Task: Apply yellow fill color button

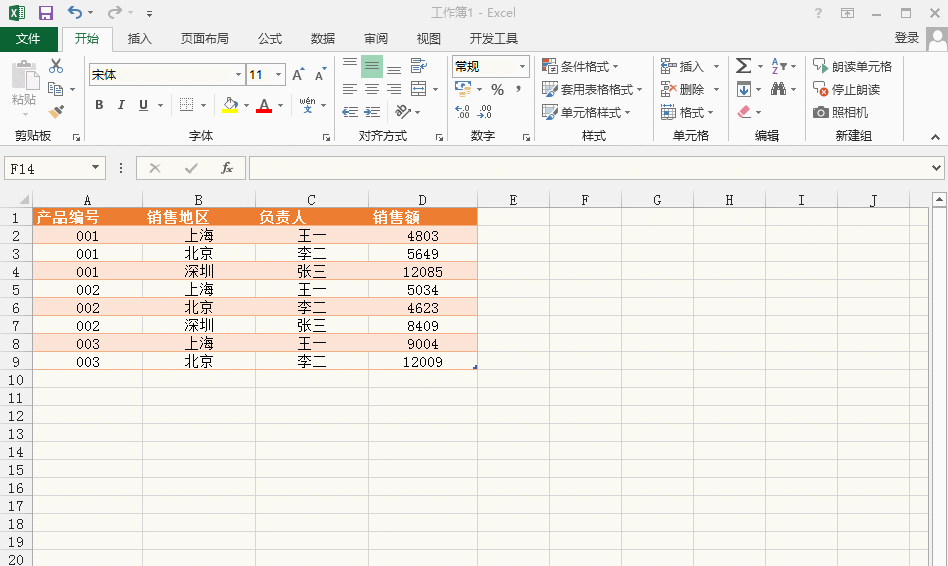Action: click(230, 105)
